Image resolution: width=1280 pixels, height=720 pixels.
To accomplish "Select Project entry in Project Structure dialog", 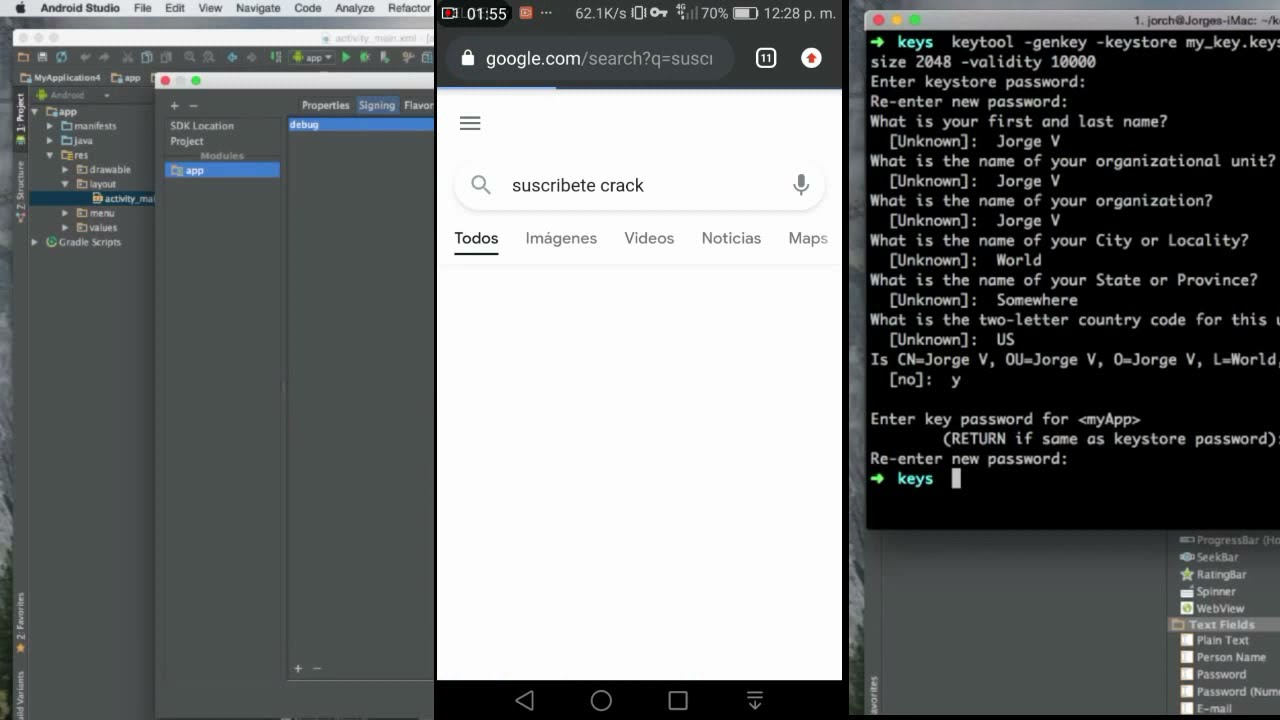I will 187,141.
